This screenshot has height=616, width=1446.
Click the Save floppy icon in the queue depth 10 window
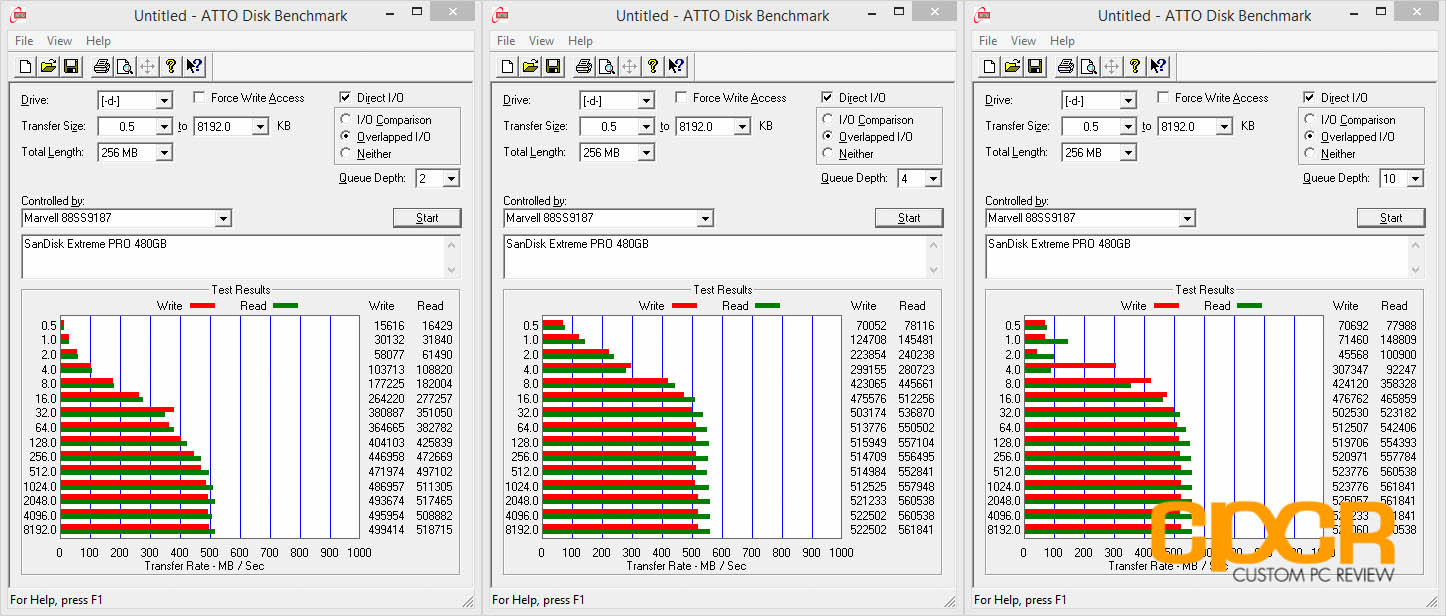[x=1035, y=67]
